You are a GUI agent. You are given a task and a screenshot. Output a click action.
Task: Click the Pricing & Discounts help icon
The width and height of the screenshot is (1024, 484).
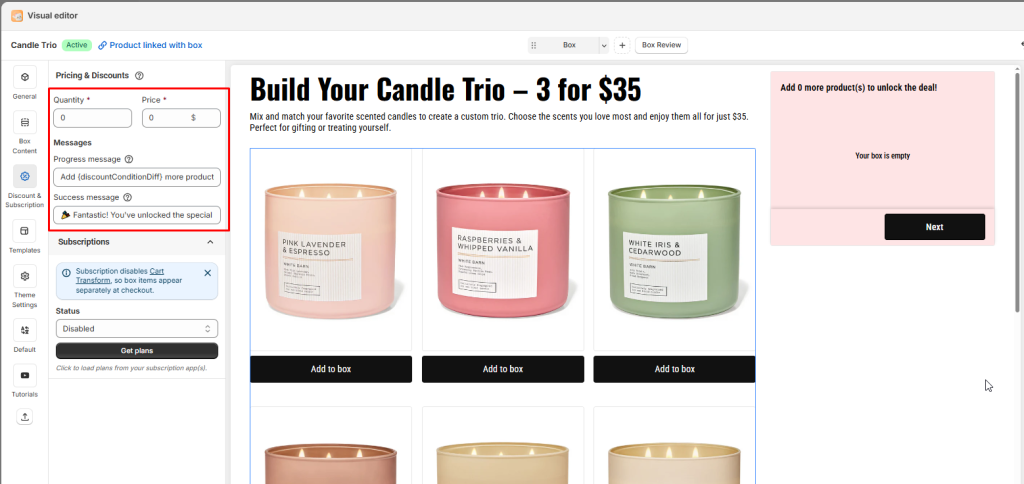[x=139, y=76]
